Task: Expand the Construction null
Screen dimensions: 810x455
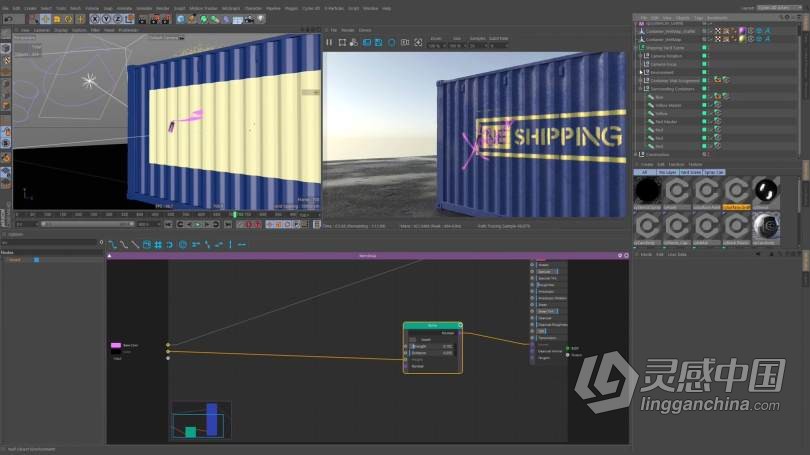Action: coord(636,154)
